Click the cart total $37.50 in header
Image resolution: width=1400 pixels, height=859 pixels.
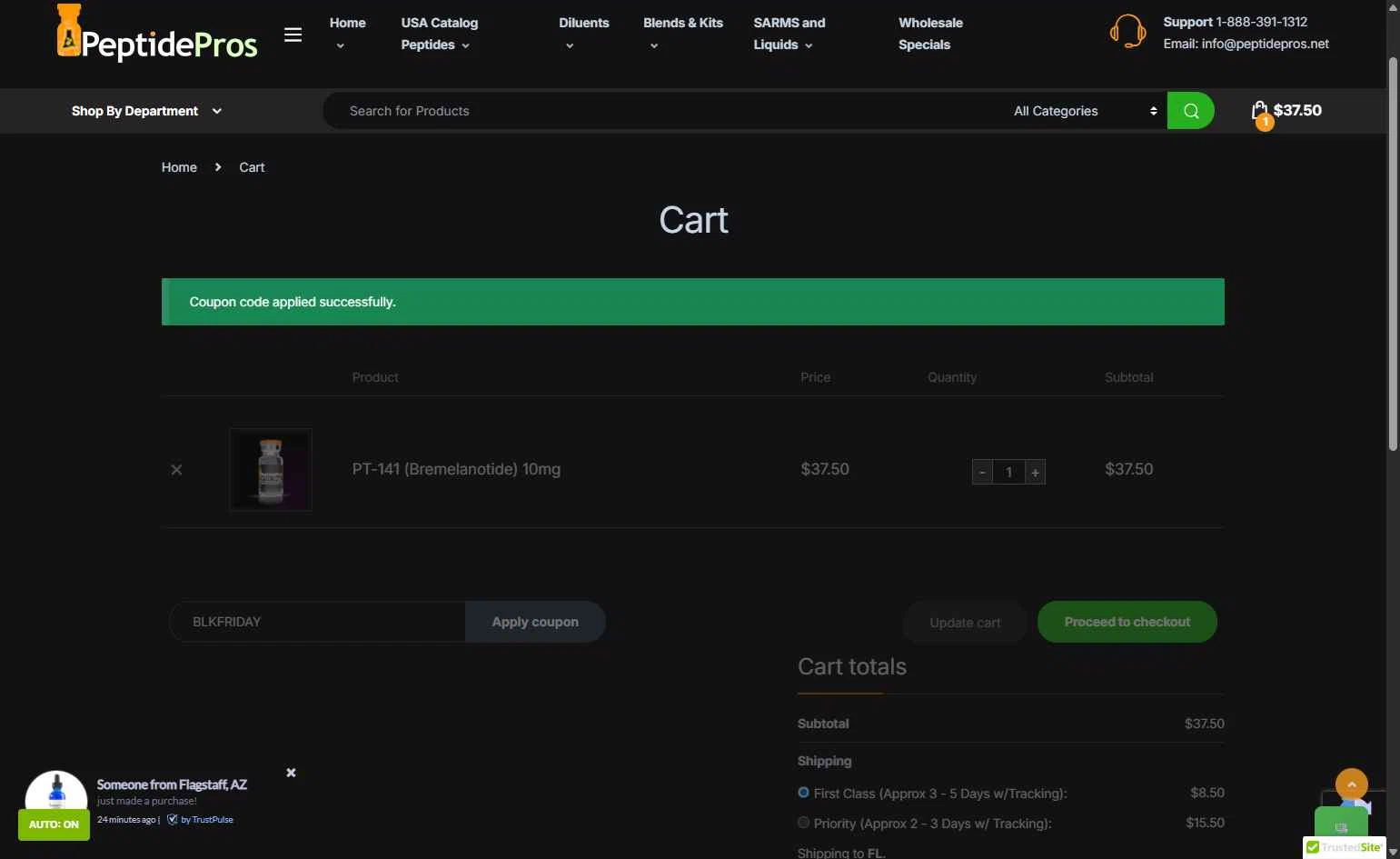click(1297, 110)
